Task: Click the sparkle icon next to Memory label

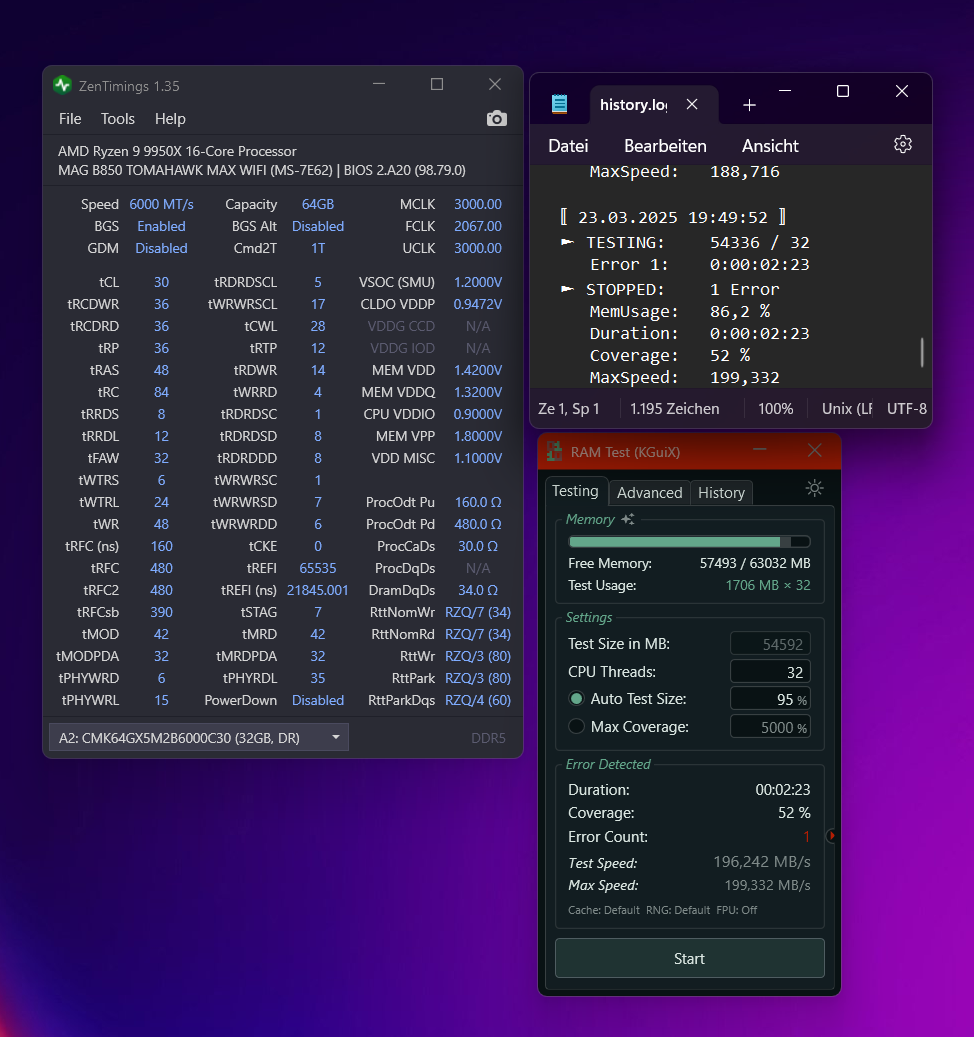Action: point(626,519)
